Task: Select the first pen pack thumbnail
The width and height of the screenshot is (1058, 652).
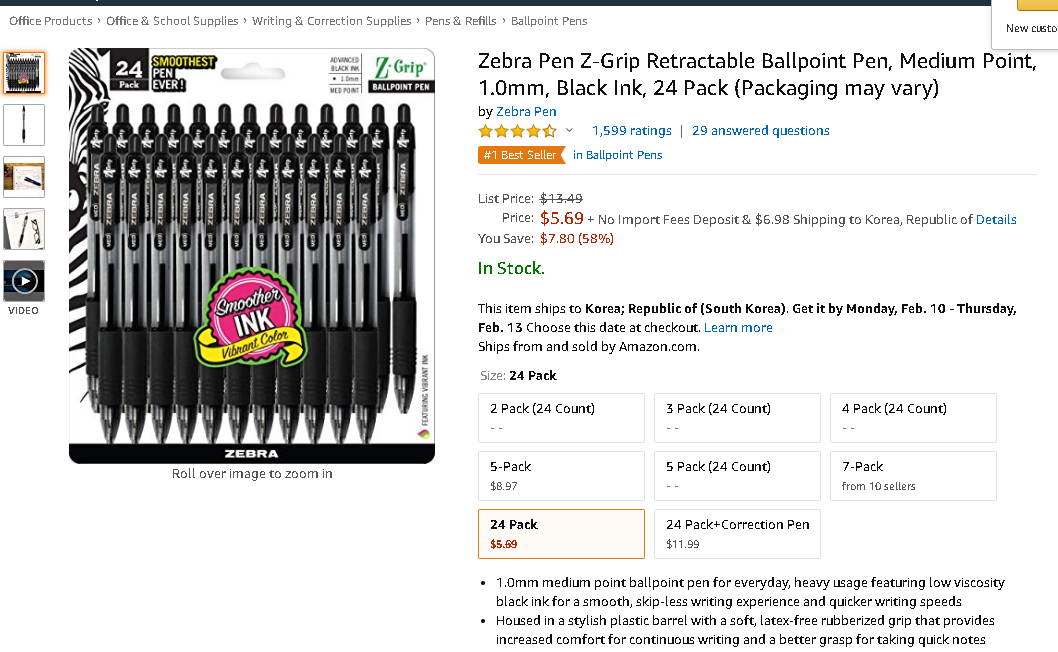Action: (x=24, y=73)
